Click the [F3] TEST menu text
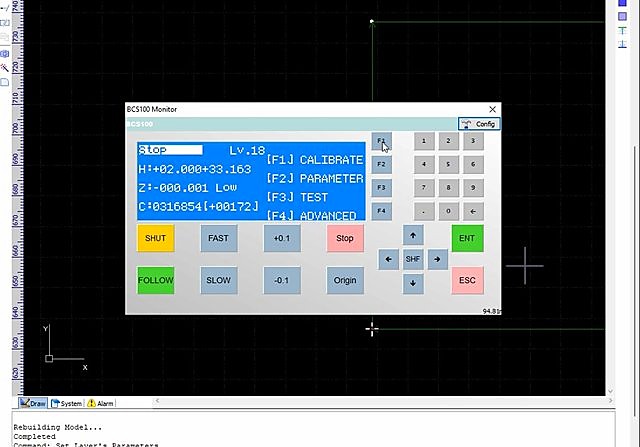The image size is (640, 447). point(297,197)
